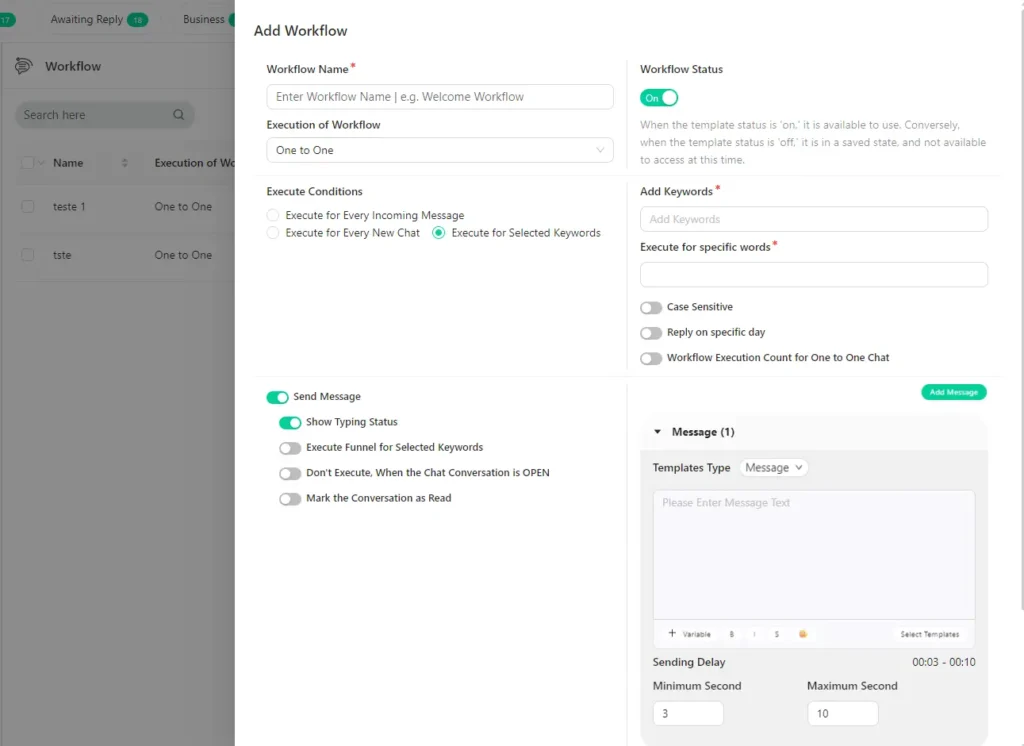The height and width of the screenshot is (746, 1024).
Task: Click the Search here field
Action: pyautogui.click(x=104, y=115)
